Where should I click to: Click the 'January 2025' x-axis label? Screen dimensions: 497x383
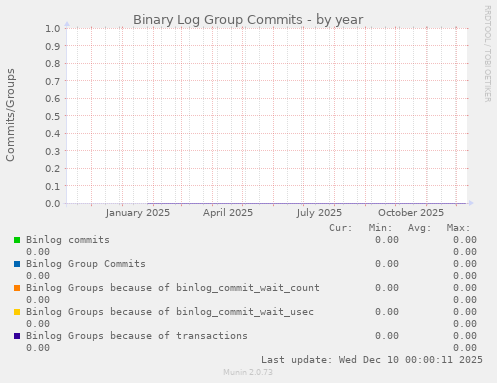click(138, 213)
